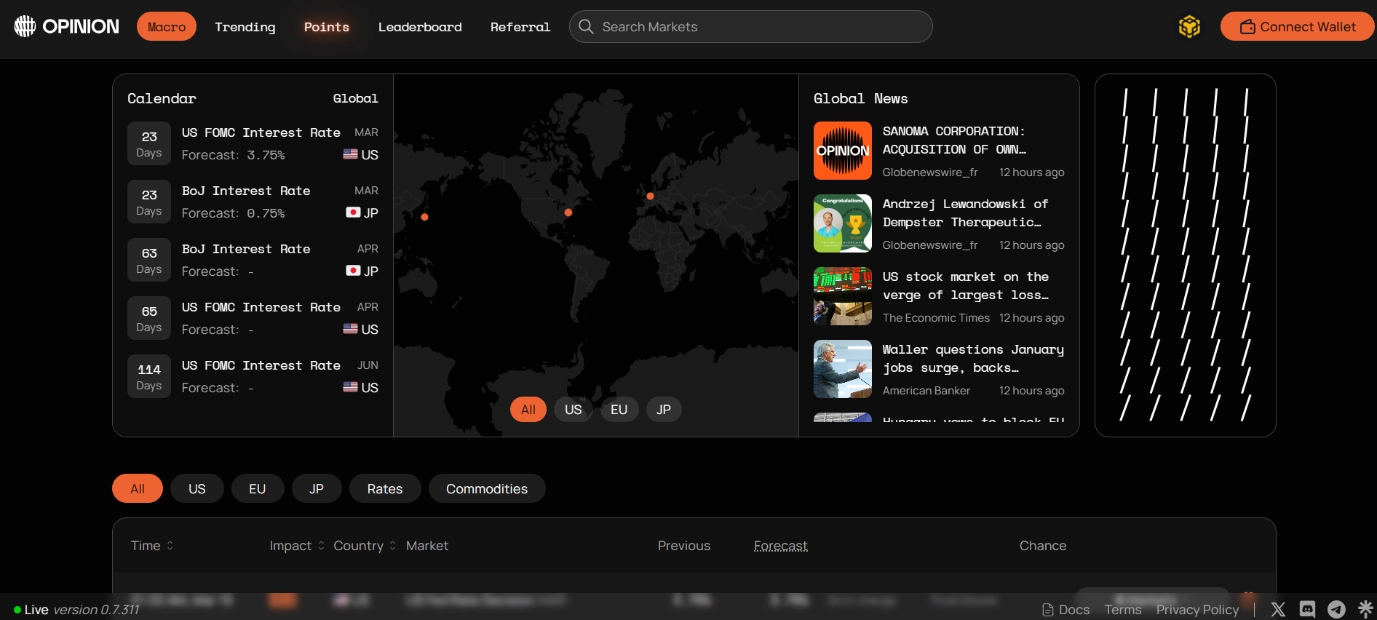Switch to the Trending tab
This screenshot has width=1377, height=620.
[245, 27]
